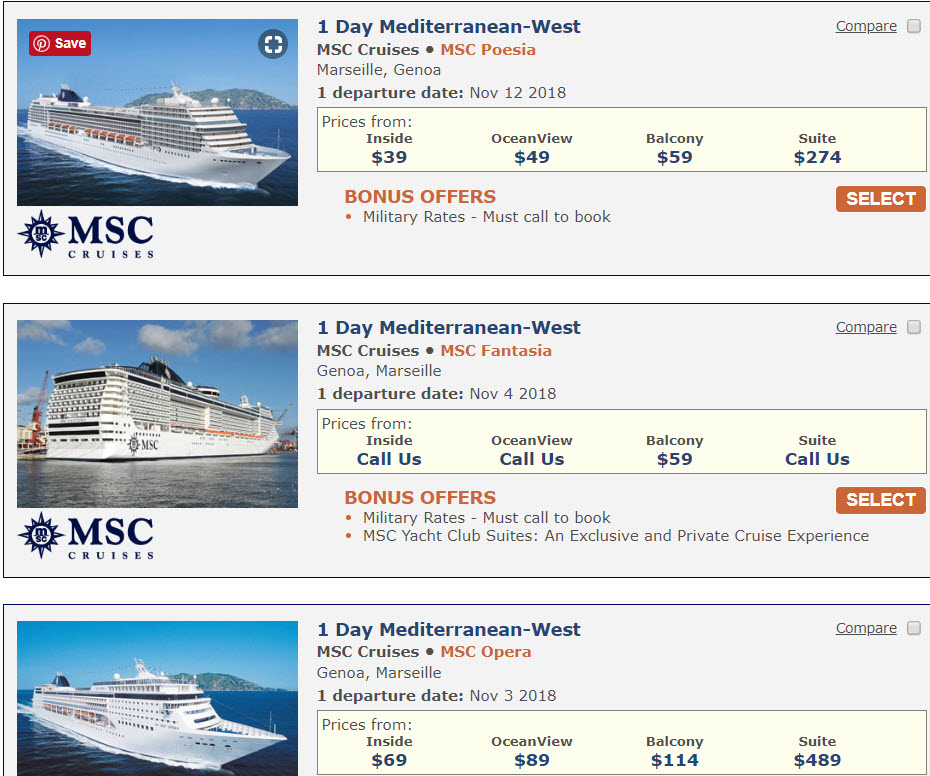Click the Compare link for MSC Opera
Image resolution: width=930 pixels, height=776 pixels.
[866, 629]
